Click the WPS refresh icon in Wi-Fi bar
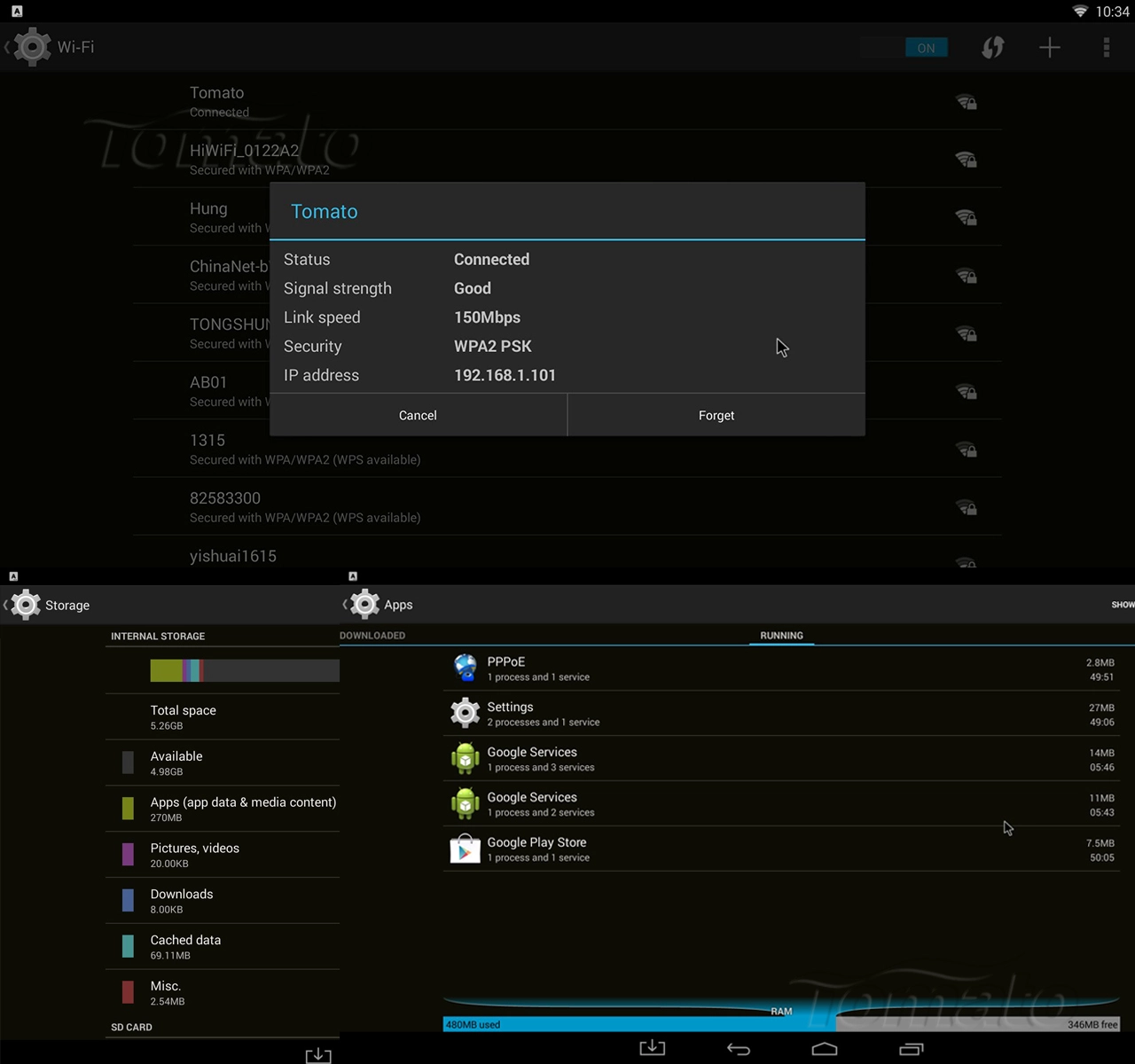This screenshot has height=1064, width=1135. 992,47
